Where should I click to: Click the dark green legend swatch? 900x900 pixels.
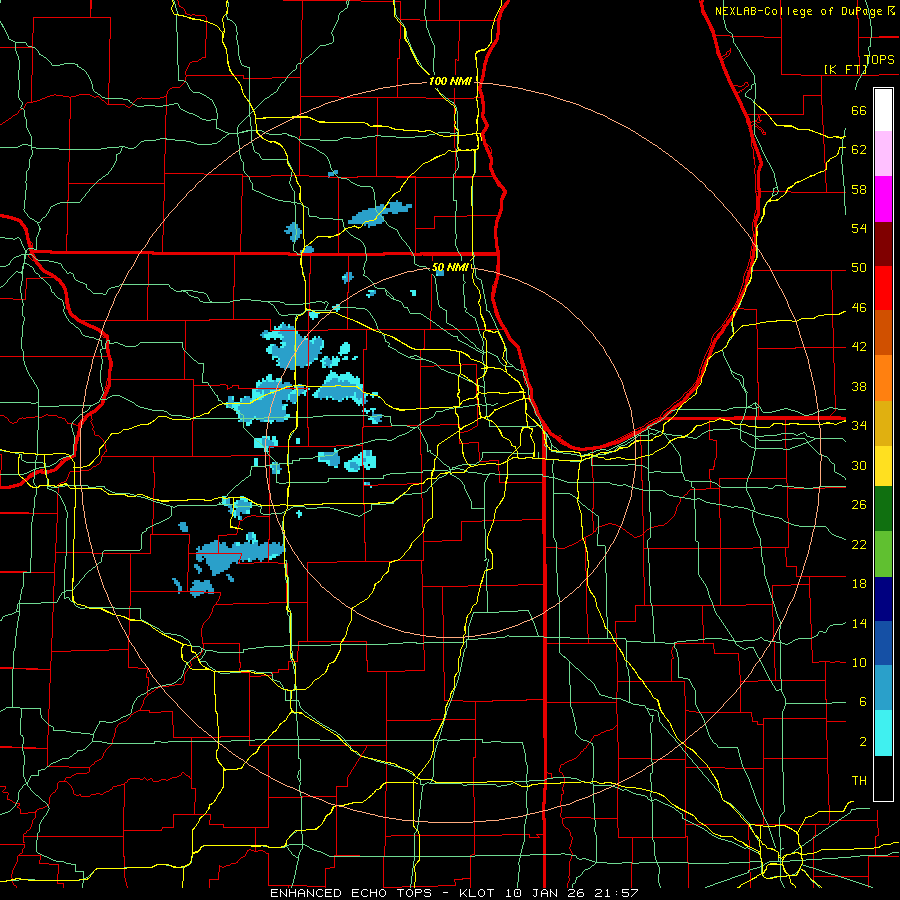[x=883, y=509]
